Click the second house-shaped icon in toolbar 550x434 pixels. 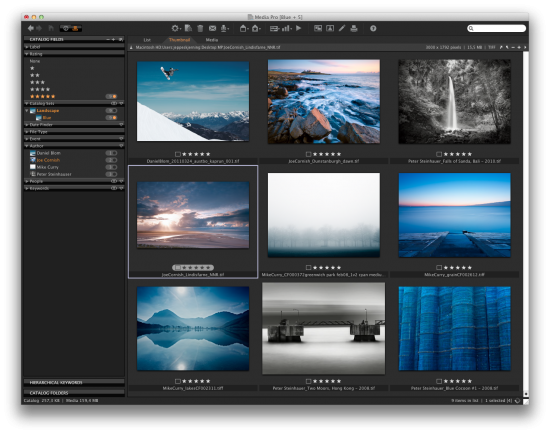pos(256,28)
